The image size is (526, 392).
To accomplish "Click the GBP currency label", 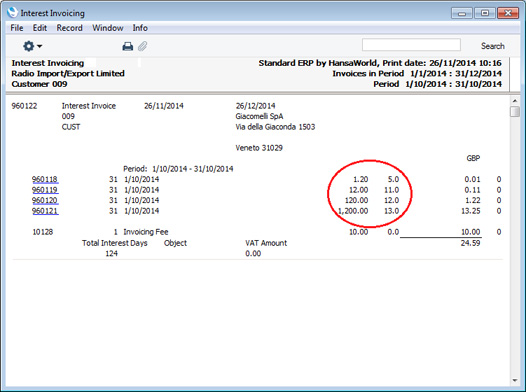I will click(x=473, y=158).
